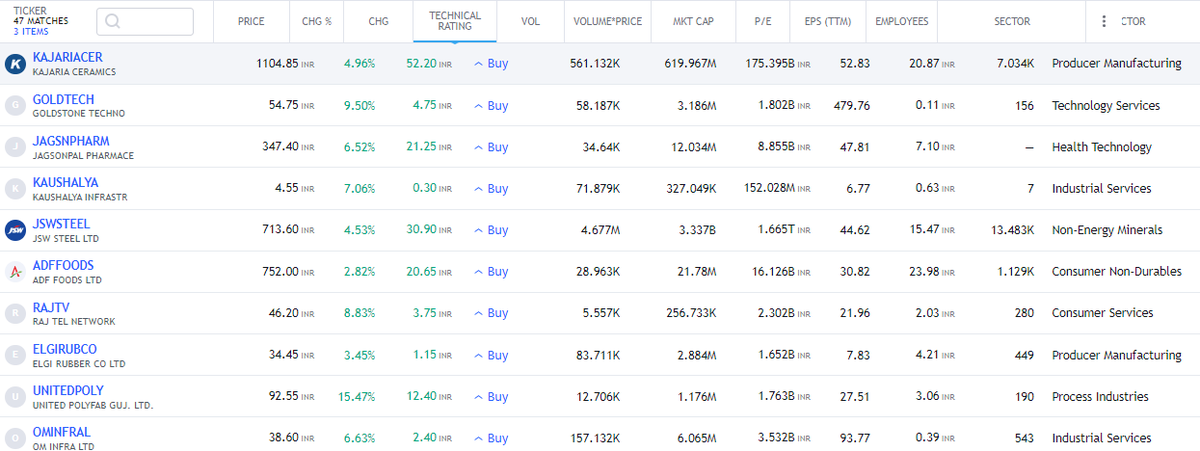Viewport: 1200px width, 451px height.
Task: Click Technology Services sector text
Action: [x=1105, y=105]
